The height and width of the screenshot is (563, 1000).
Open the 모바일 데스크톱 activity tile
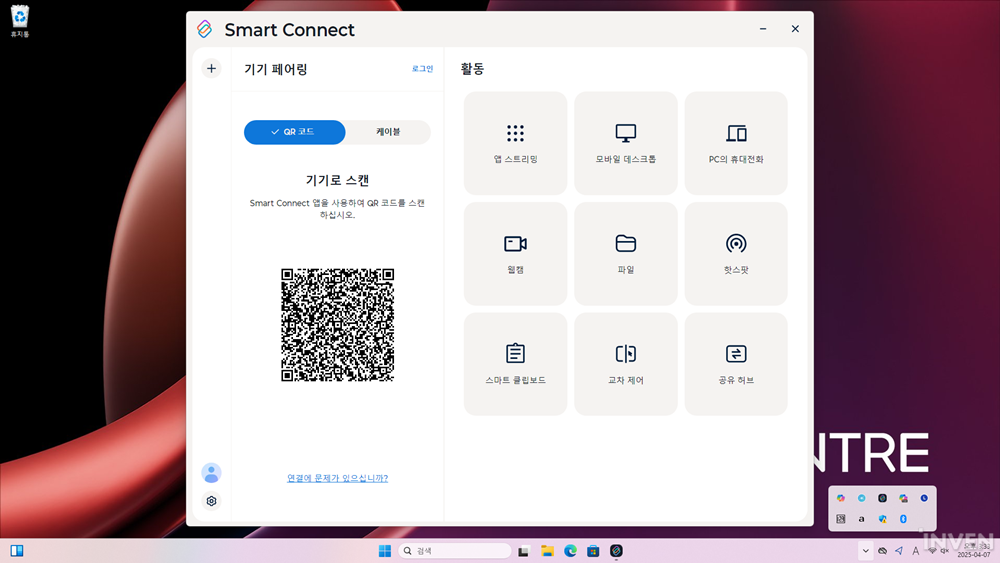click(626, 143)
